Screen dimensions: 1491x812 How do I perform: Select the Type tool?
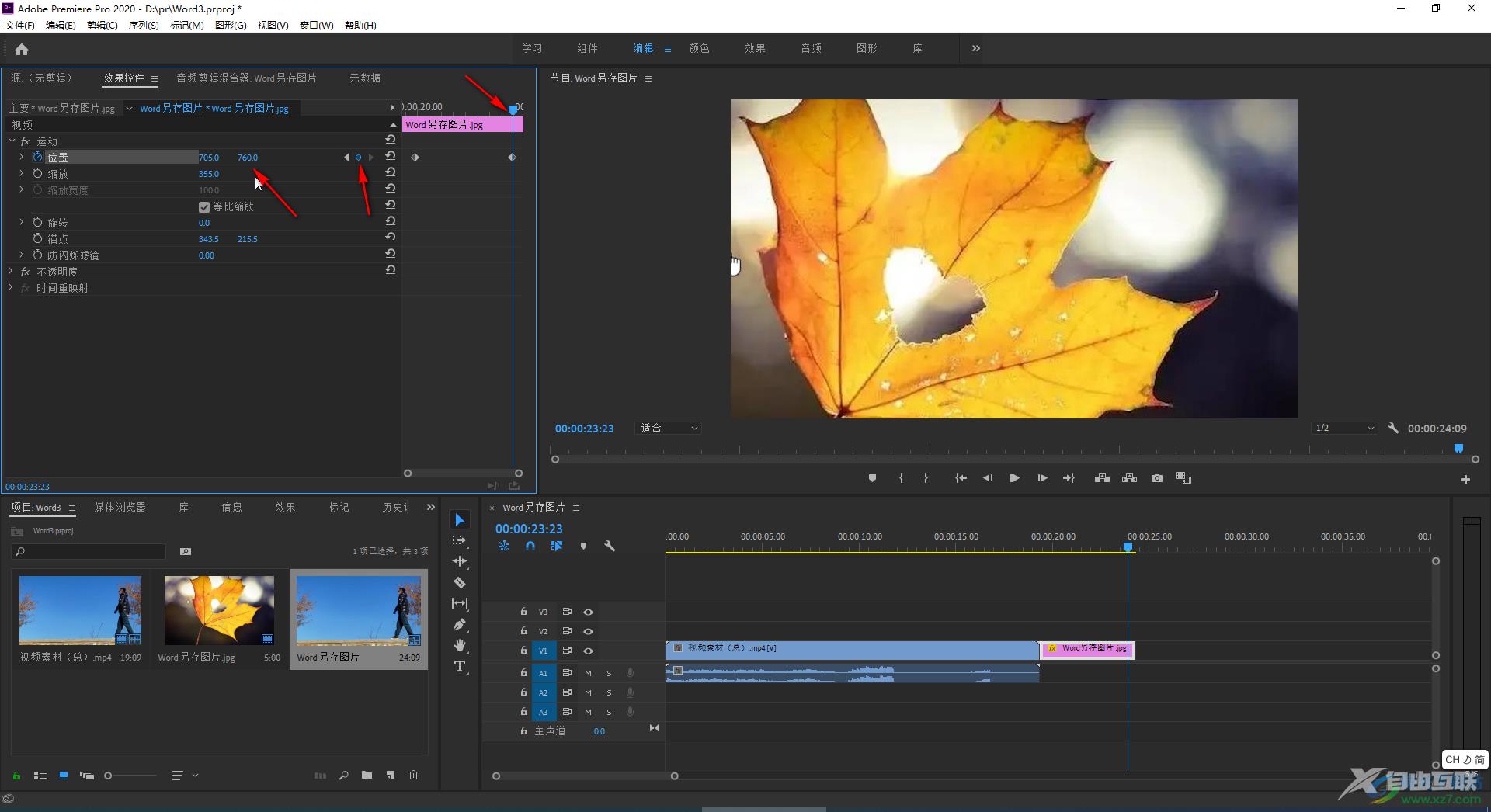tap(460, 666)
